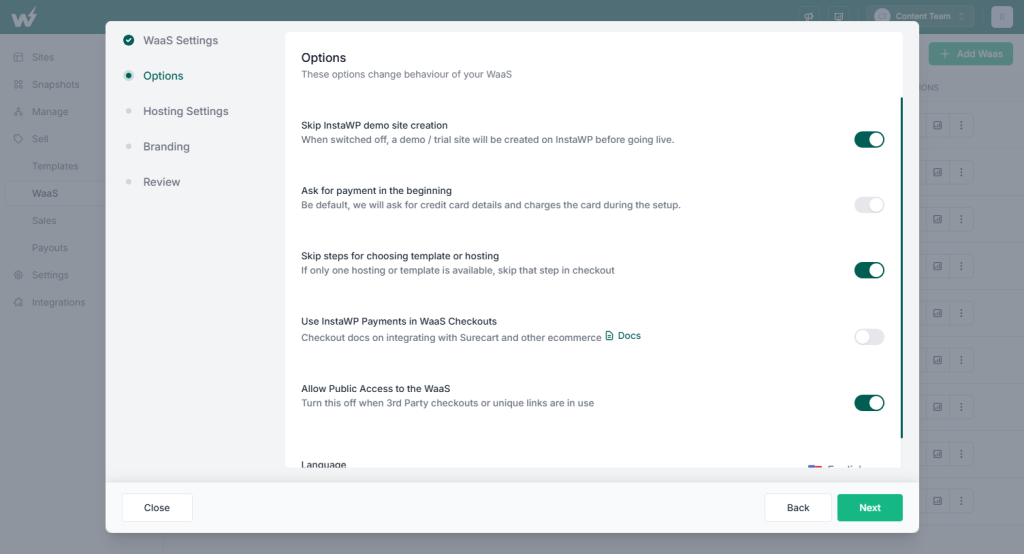Toggle Ask for payment in the beginning
Viewport: 1024px width, 554px height.
tap(869, 205)
